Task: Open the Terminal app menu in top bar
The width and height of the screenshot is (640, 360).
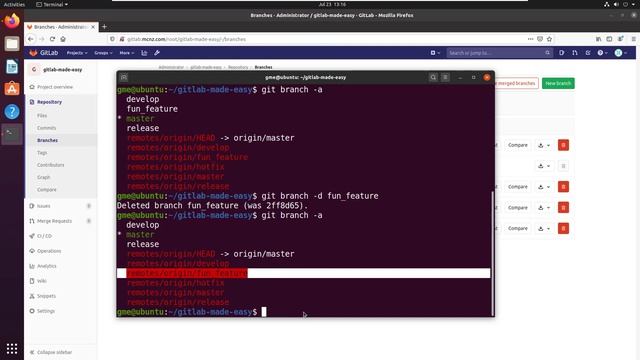Action: (52, 4)
